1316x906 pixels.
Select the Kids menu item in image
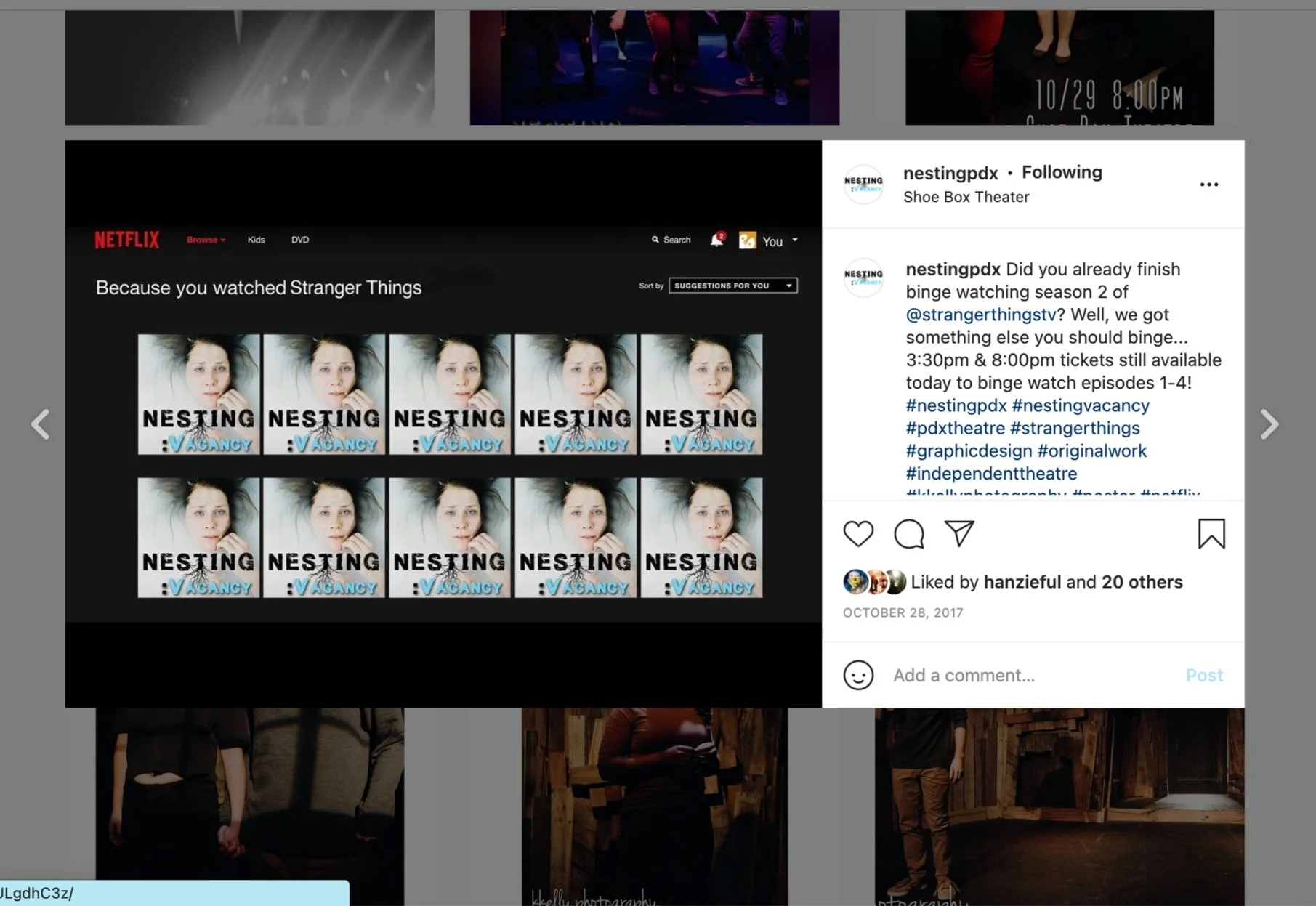[256, 240]
